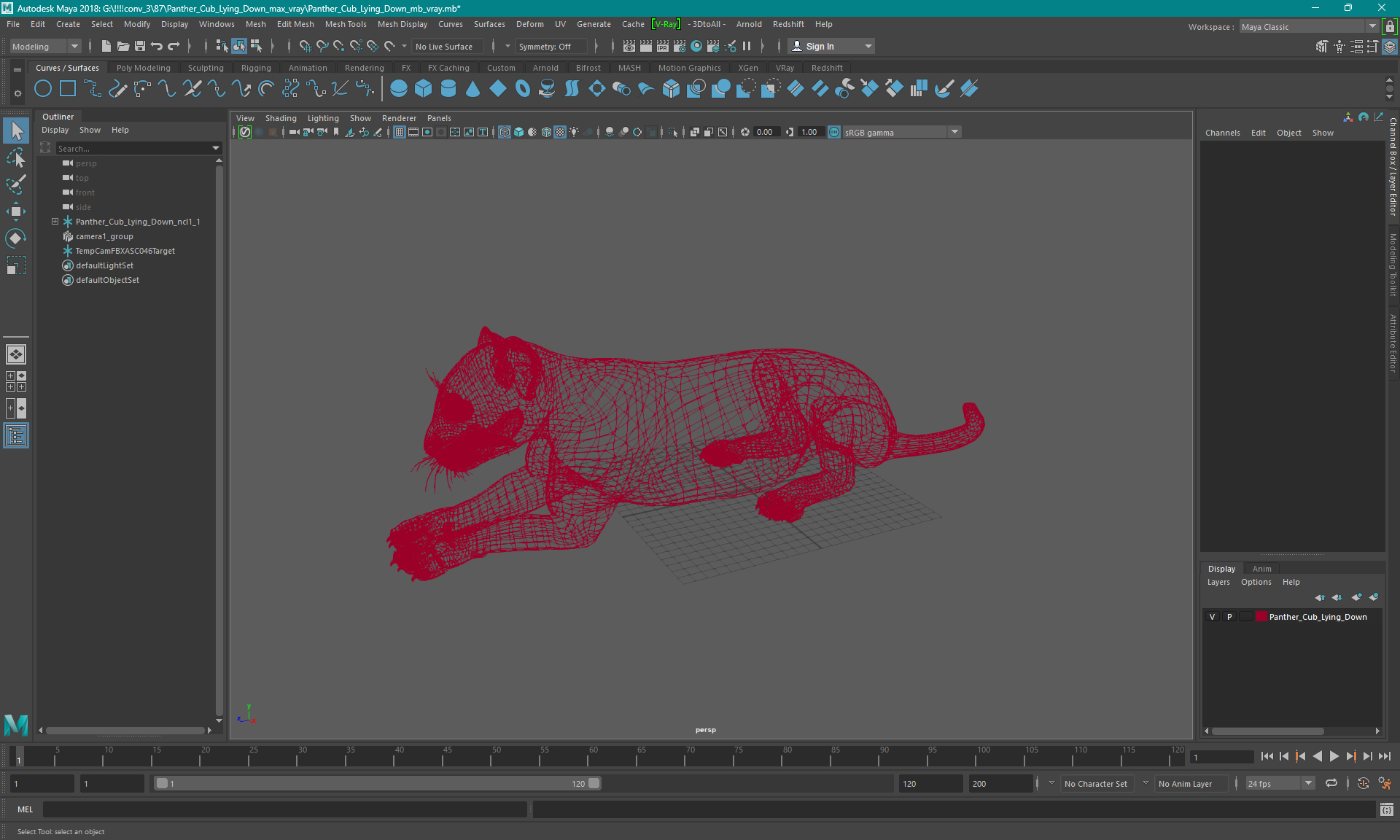Click the Panther layer red color swatch

1261,617
